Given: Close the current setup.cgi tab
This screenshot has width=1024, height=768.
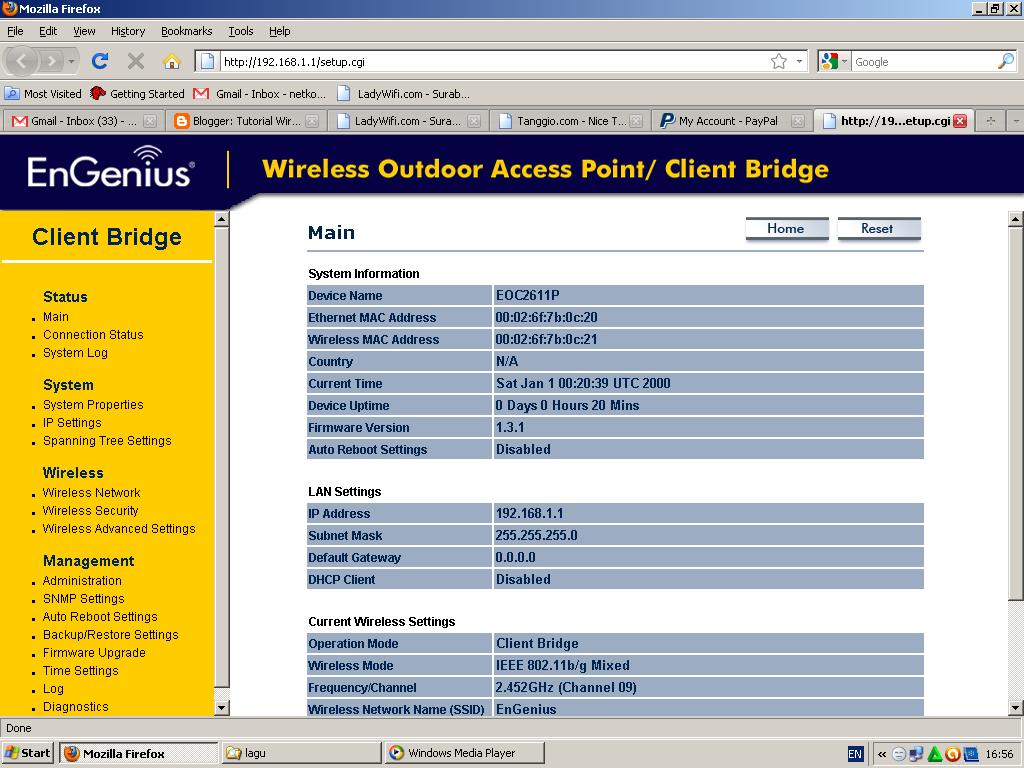Looking at the screenshot, I should click(x=960, y=121).
